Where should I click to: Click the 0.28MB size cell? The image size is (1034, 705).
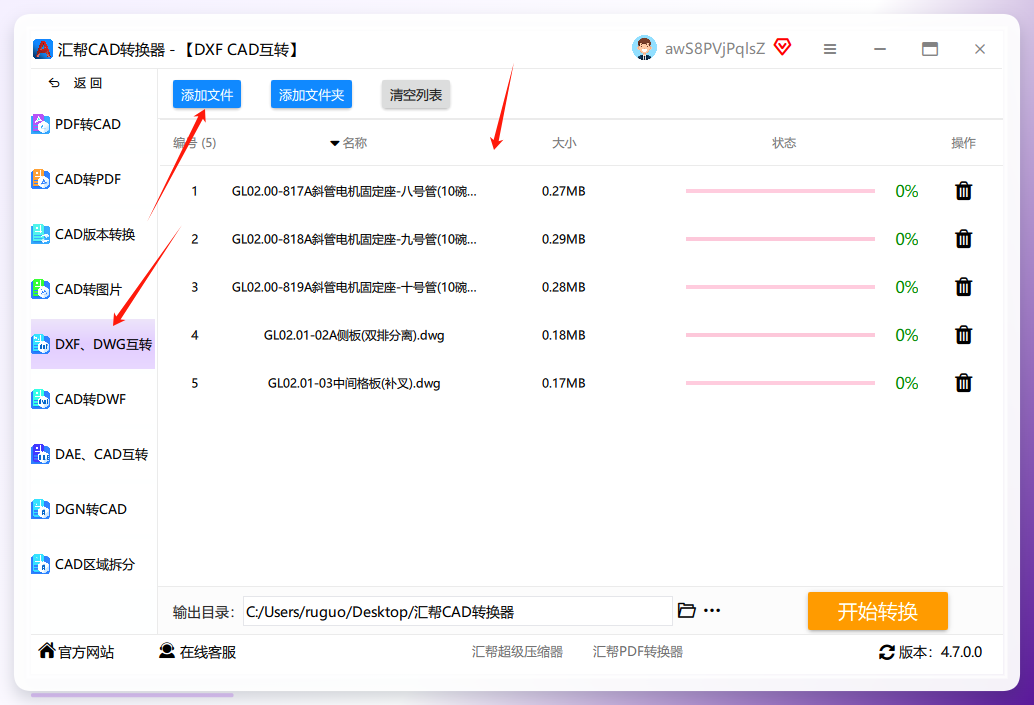click(x=564, y=287)
